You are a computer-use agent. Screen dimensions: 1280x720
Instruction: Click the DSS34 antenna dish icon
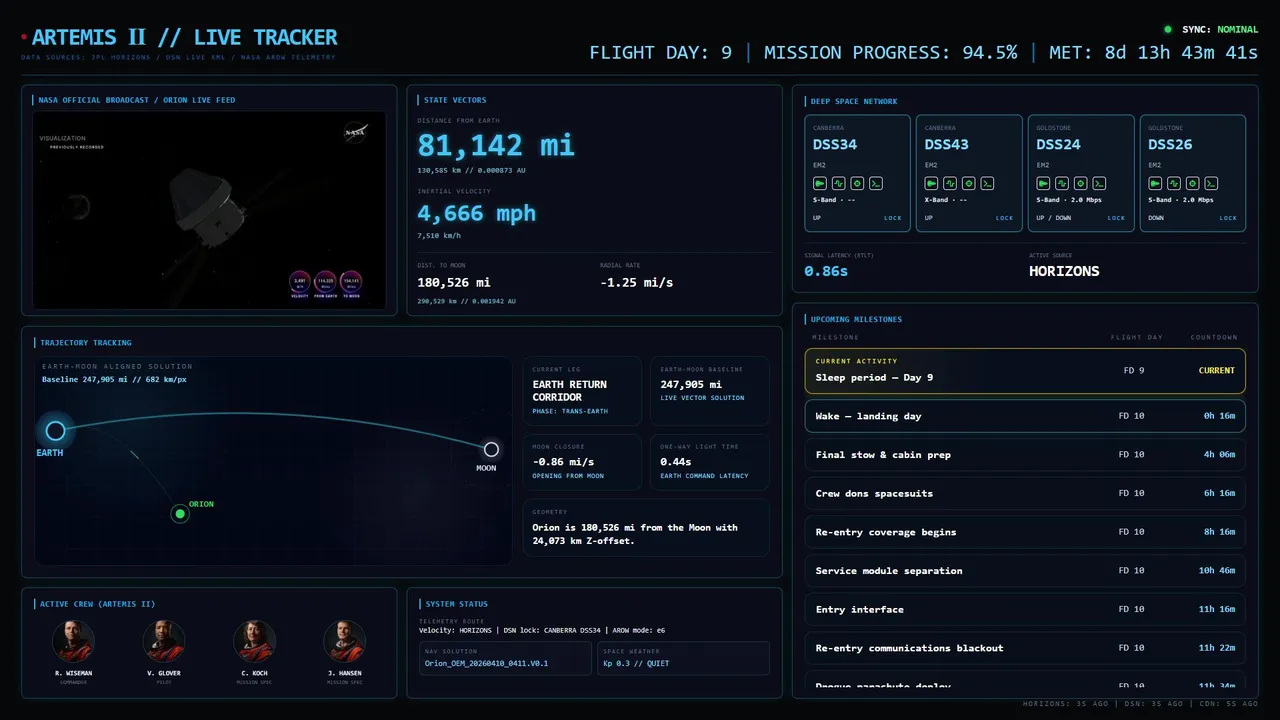820,183
